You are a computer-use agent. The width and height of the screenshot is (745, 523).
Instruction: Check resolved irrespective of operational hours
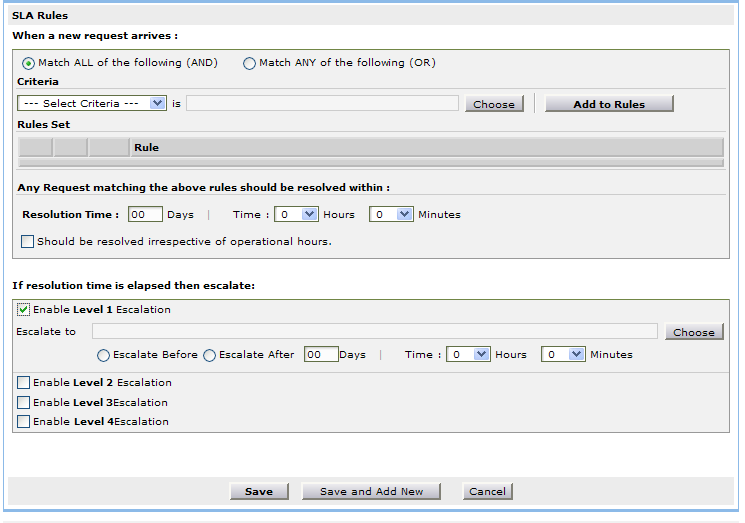pyautogui.click(x=27, y=241)
